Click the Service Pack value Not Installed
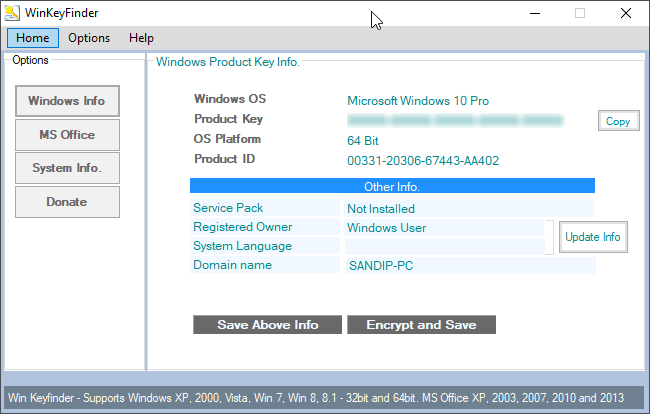 (469, 208)
